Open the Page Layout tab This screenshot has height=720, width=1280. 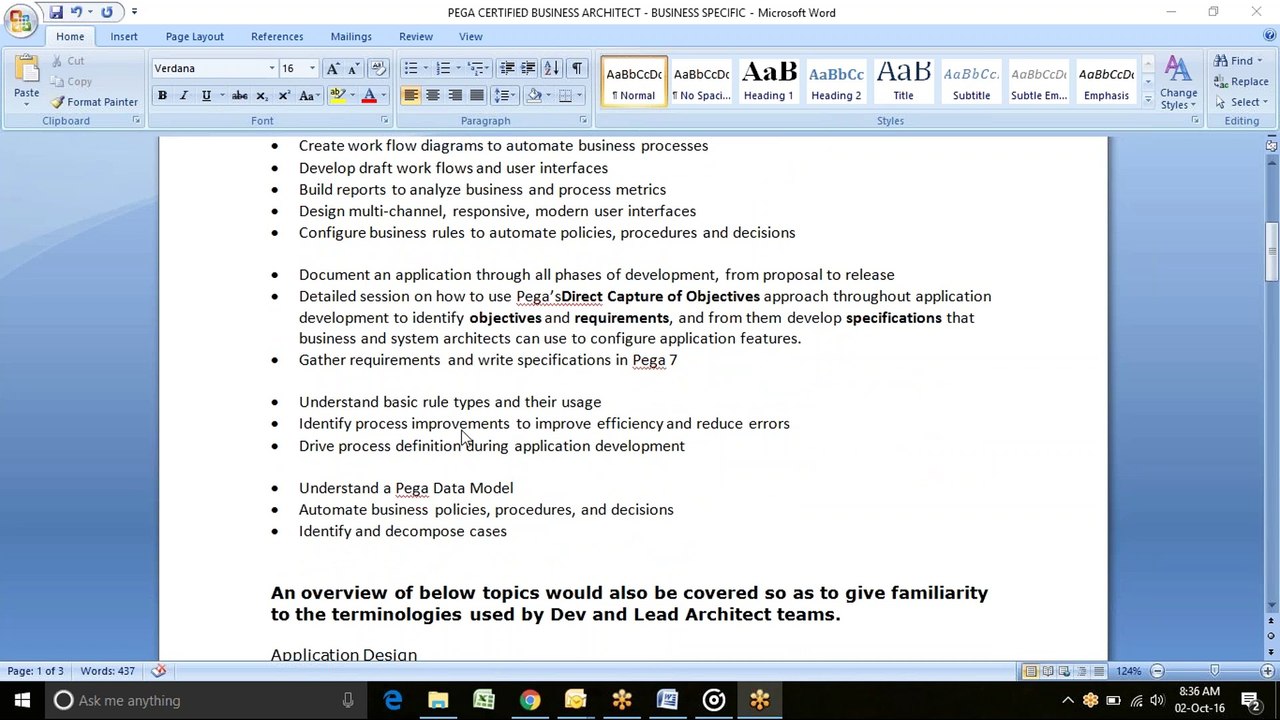tap(195, 37)
